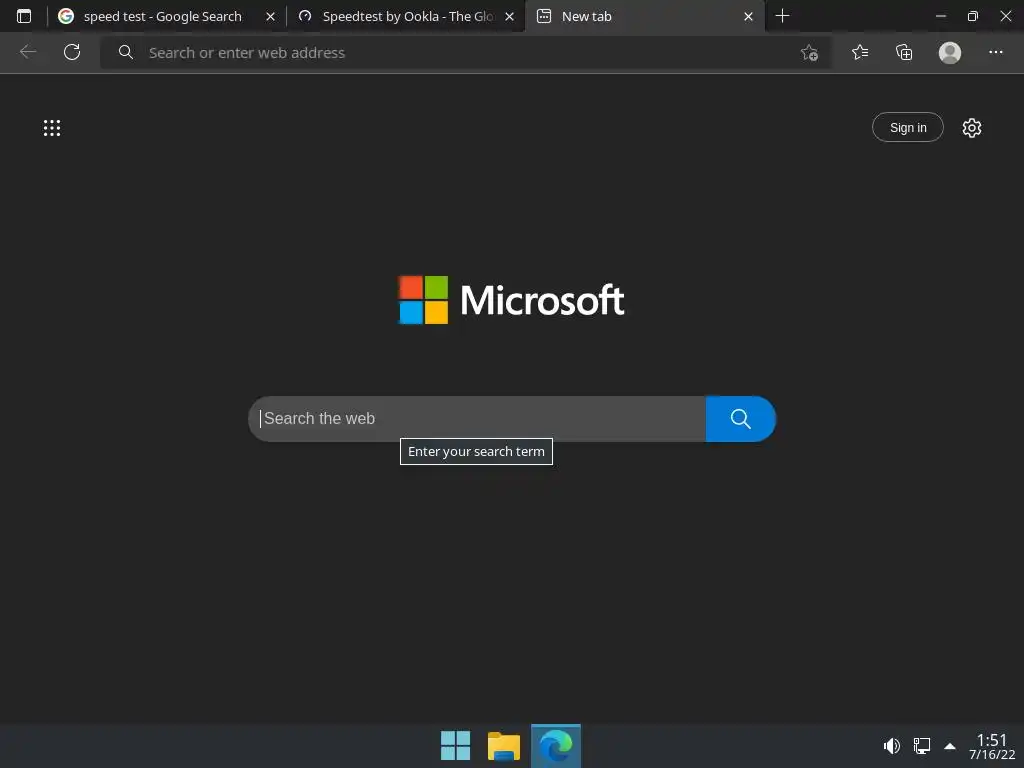Image resolution: width=1024 pixels, height=768 pixels.
Task: Add this page to favorites star icon
Action: point(809,52)
